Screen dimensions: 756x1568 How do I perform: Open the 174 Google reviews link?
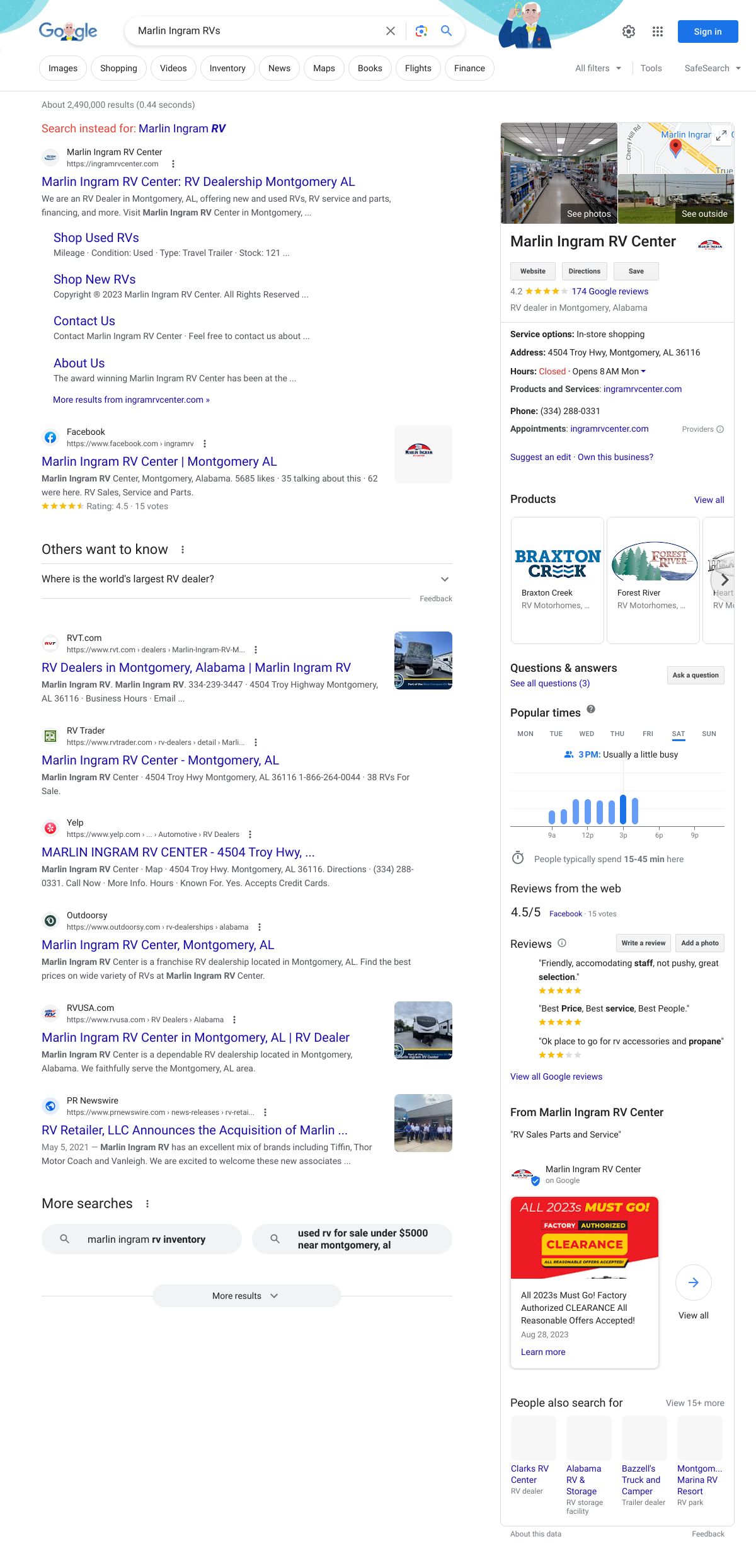[x=609, y=291]
